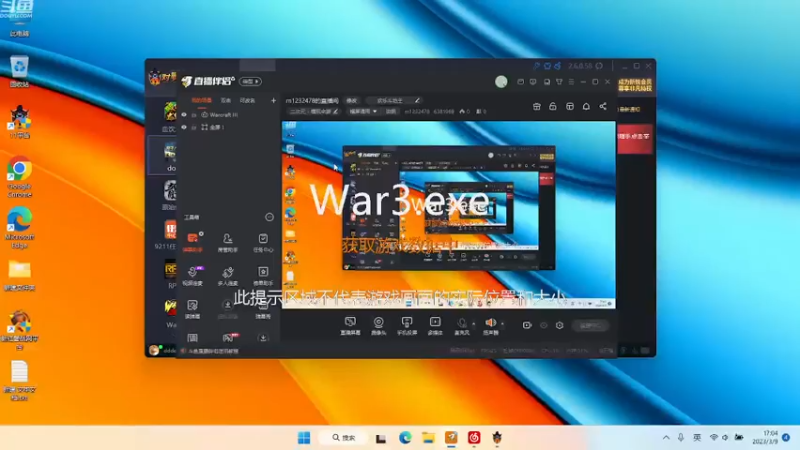
Task: Open notifications bell icon above the preview
Action: click(x=586, y=106)
